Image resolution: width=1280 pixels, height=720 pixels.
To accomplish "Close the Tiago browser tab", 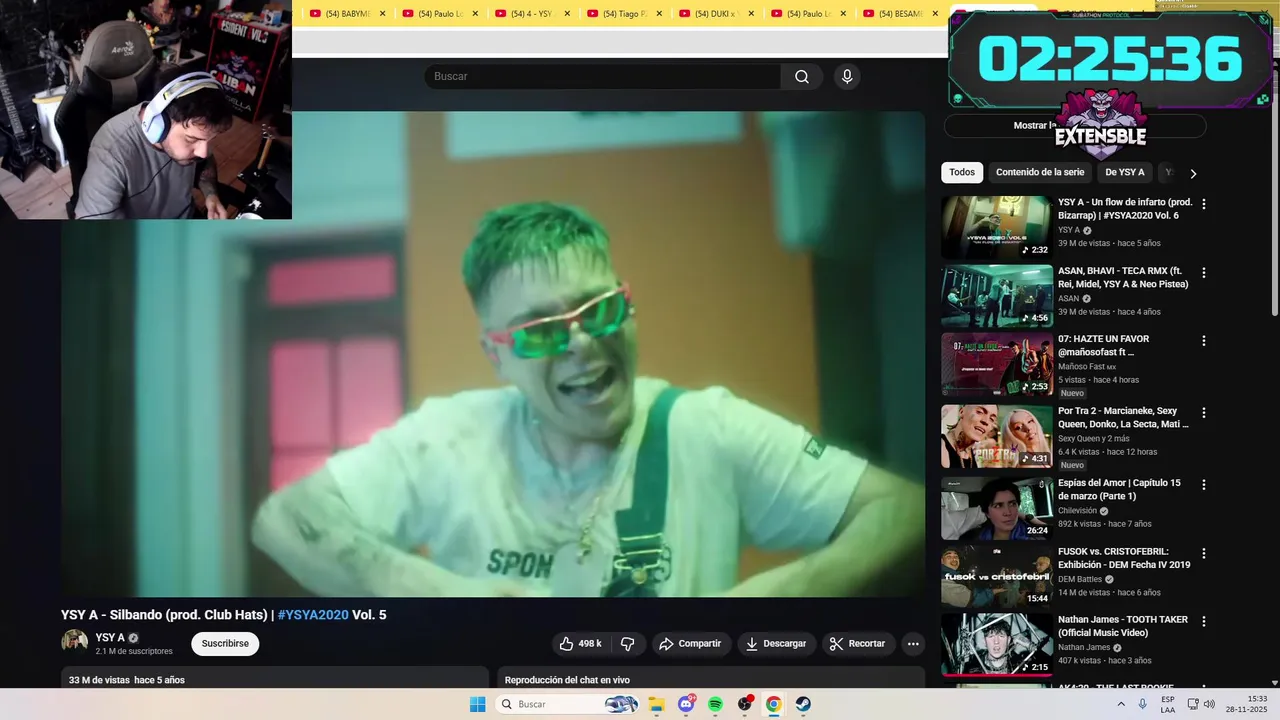I will [659, 14].
